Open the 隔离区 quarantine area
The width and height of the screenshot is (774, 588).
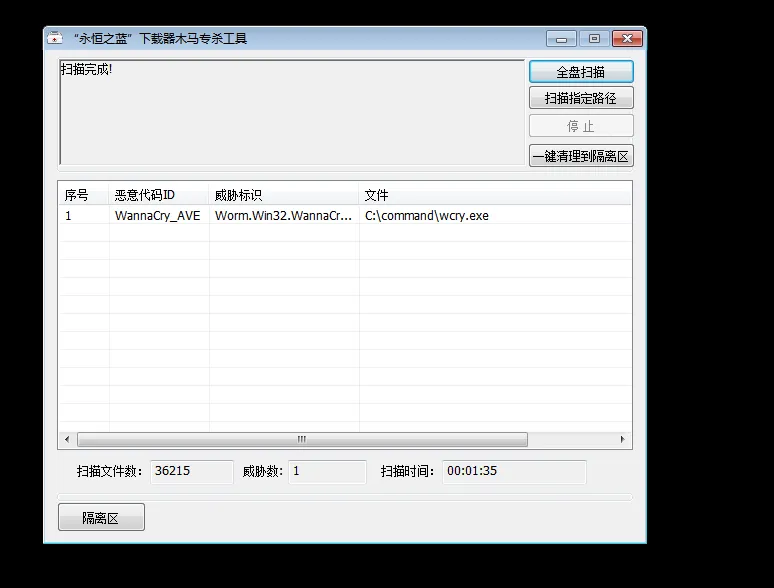coord(101,517)
